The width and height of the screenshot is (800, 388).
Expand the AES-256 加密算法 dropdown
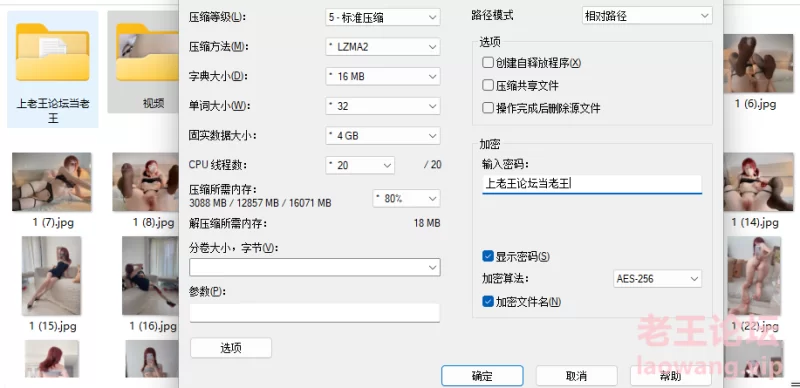[x=657, y=279]
